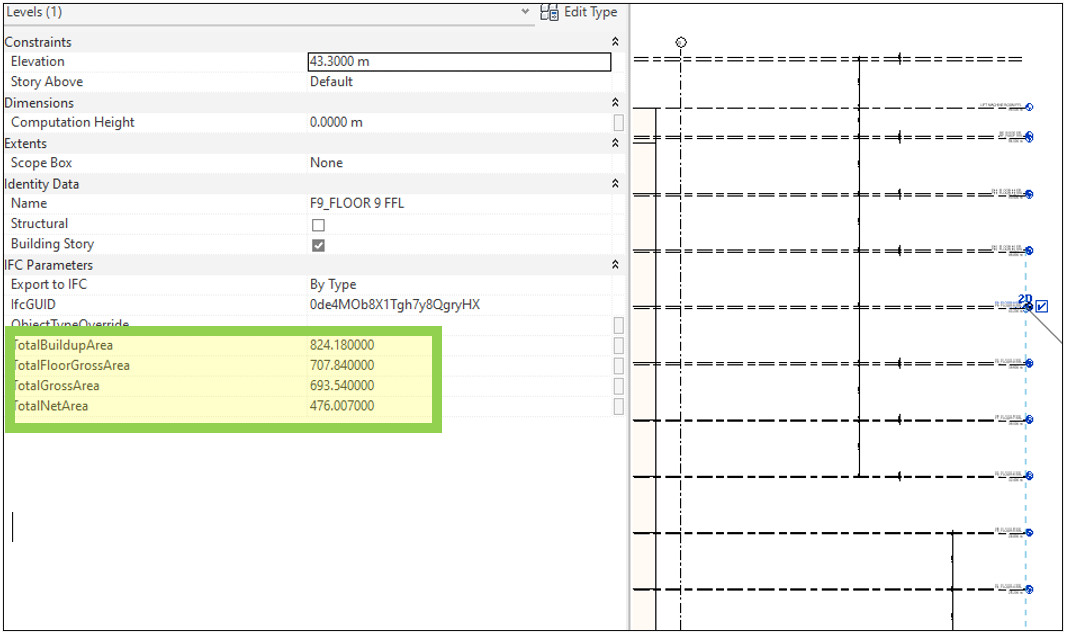This screenshot has height=635, width=1067.
Task: Click the bottommost level head bubble in the view
Action: pos(1028,590)
